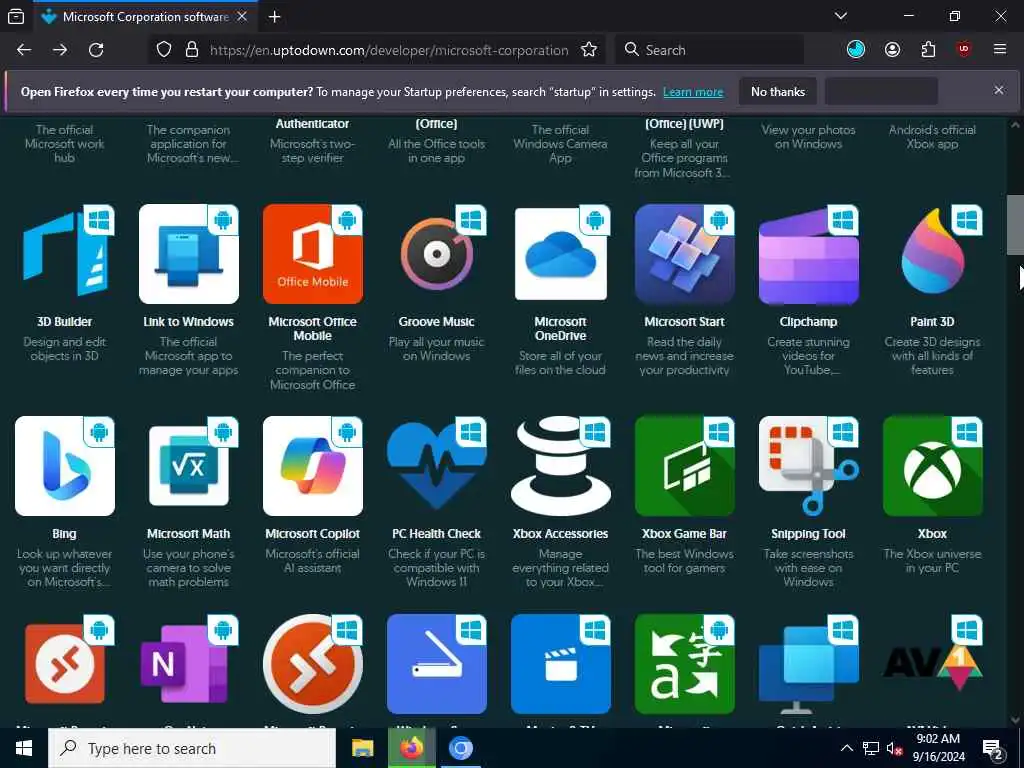Focus the Firefox Search box
The image size is (1024, 768).
(709, 50)
